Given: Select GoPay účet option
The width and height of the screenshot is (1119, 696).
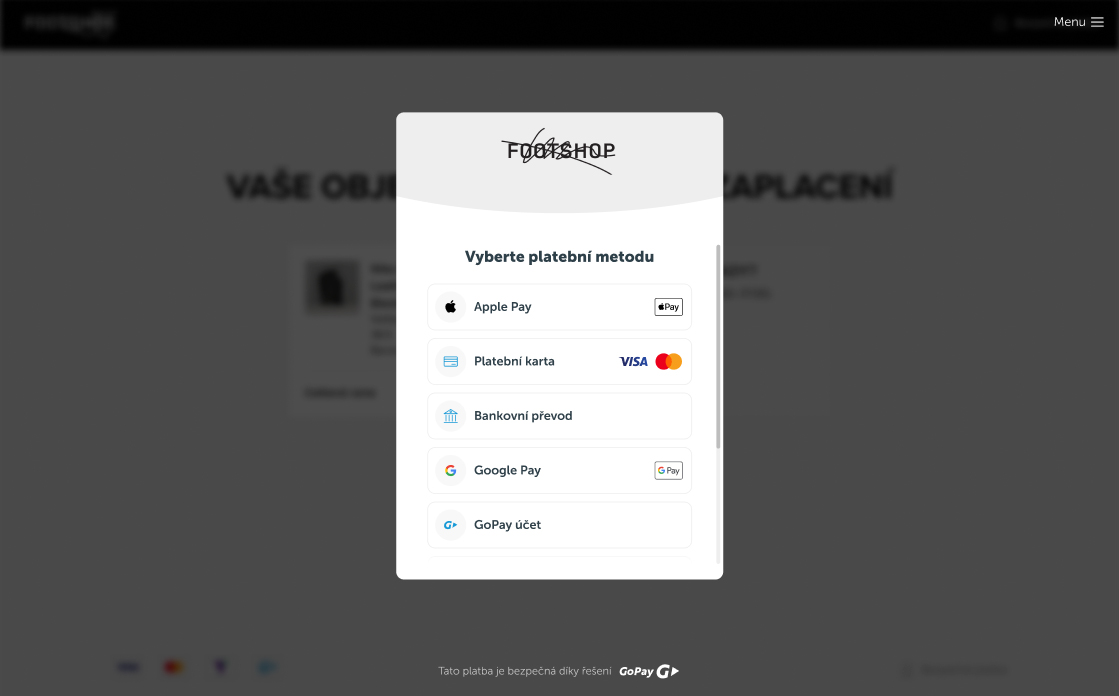Looking at the screenshot, I should (x=560, y=525).
